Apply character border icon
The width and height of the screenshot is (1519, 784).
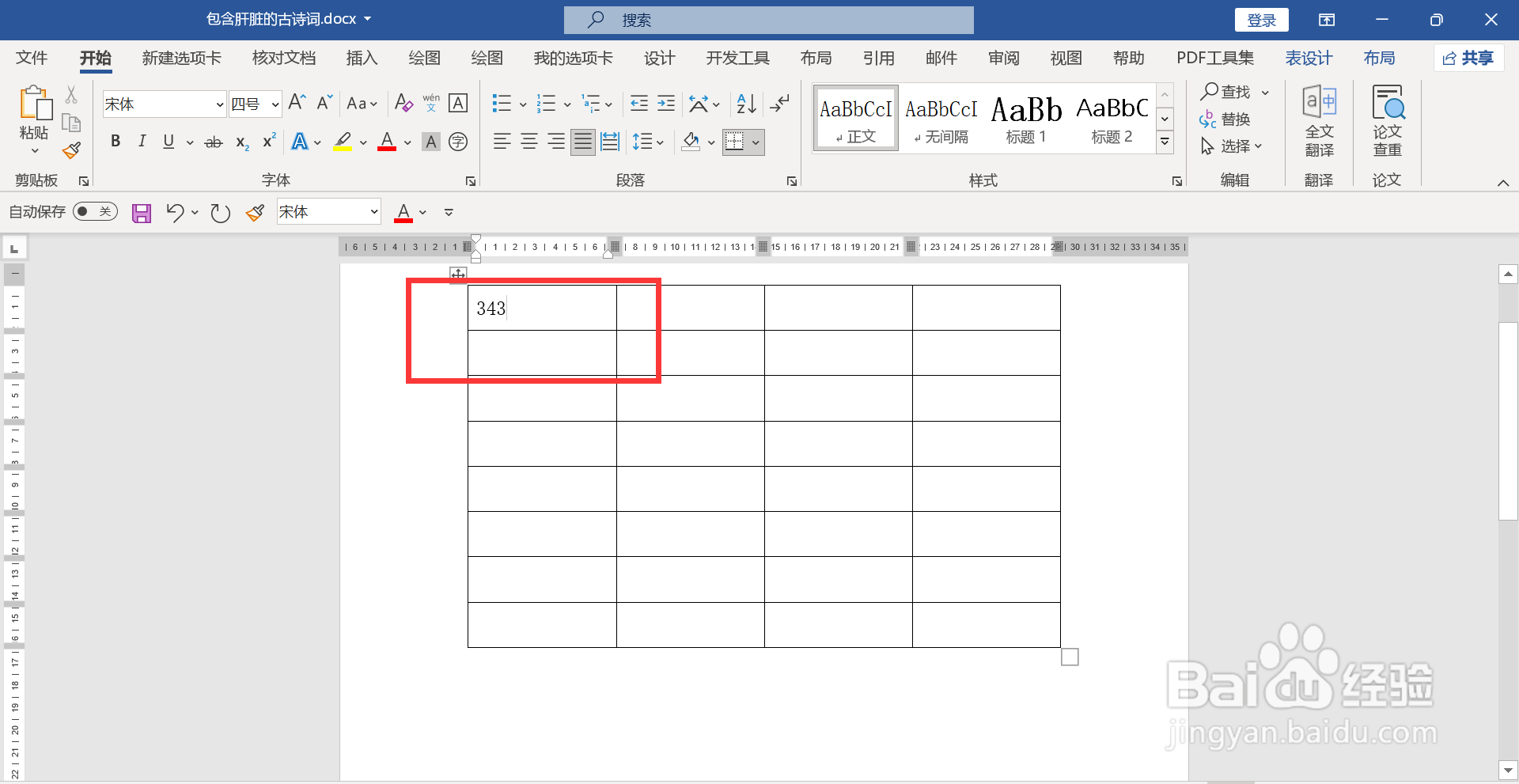coord(458,103)
